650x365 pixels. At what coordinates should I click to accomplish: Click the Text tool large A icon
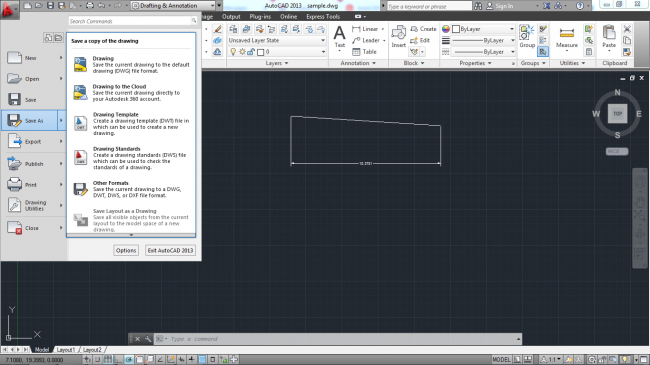[x=340, y=33]
